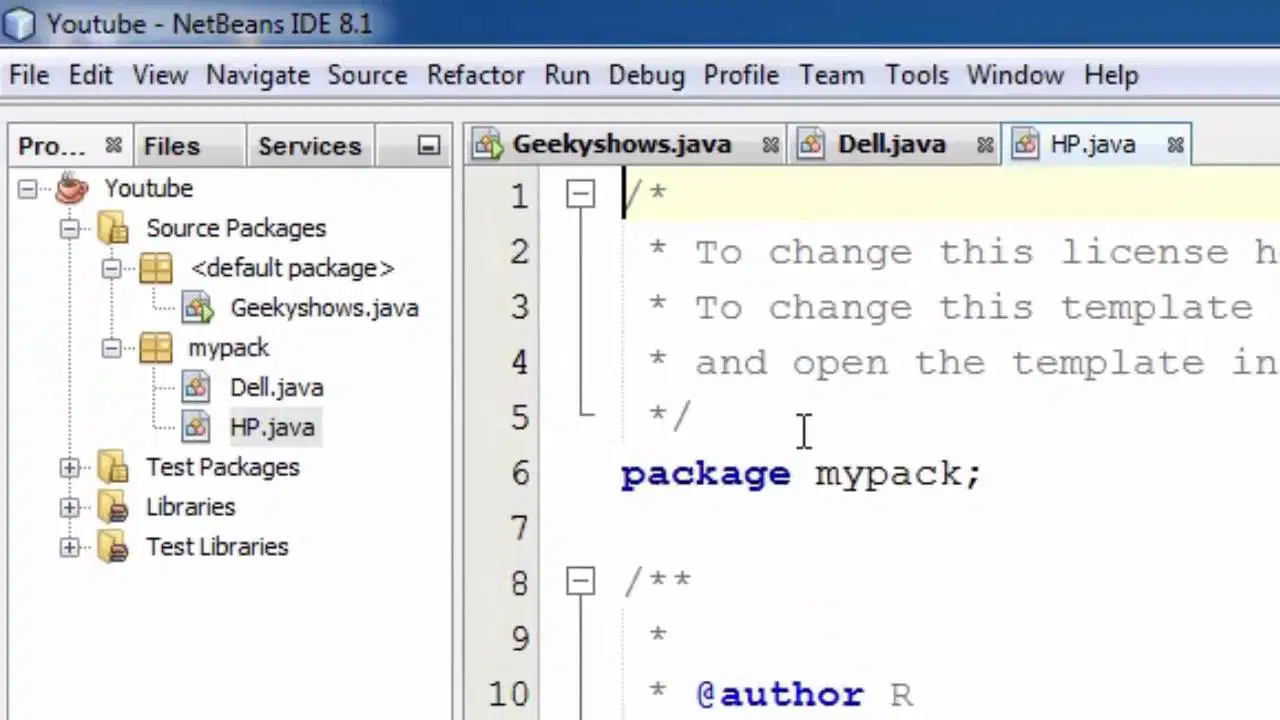The width and height of the screenshot is (1280, 720).
Task: Click the Youtube project coffee cup icon
Action: click(x=72, y=188)
